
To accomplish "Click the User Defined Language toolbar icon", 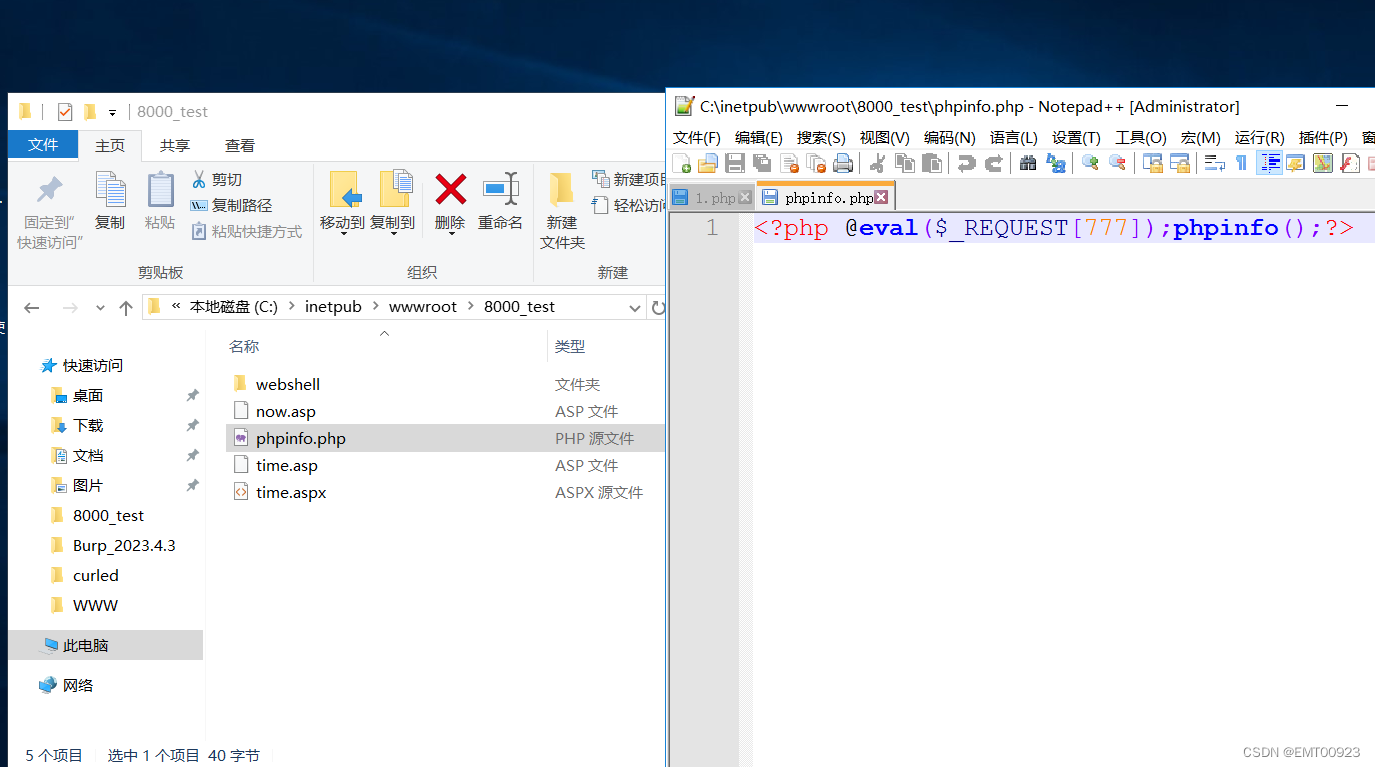I will (x=1296, y=163).
